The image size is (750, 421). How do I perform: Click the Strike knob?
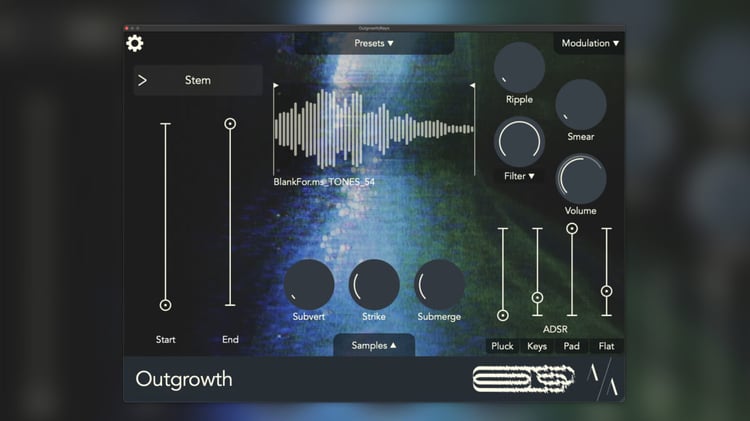tap(374, 285)
